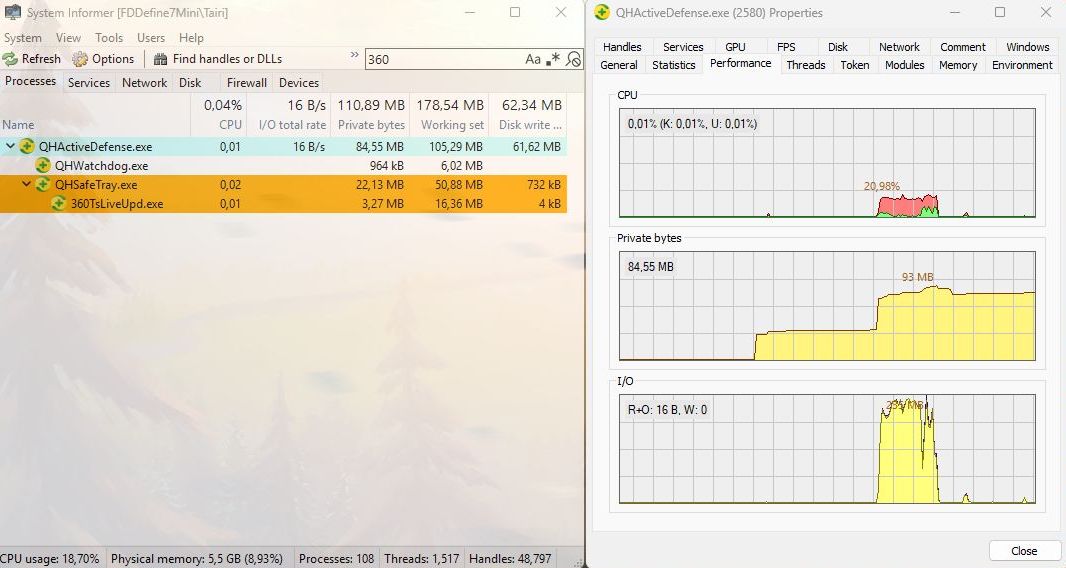Screen dimensions: 1066x568
Task: Switch to the Services tab in System Informer
Action: click(x=88, y=82)
